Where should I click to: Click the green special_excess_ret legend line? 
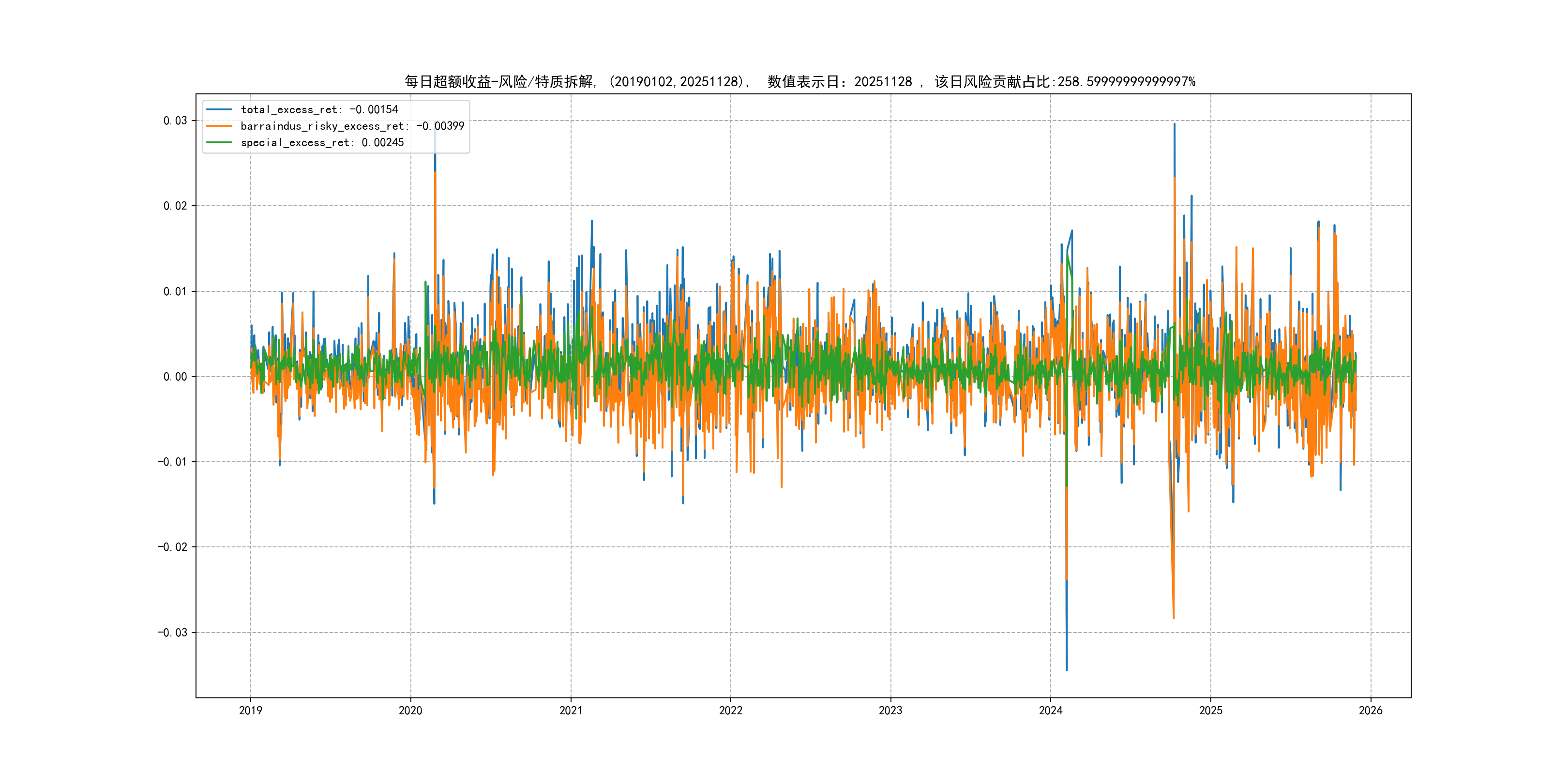219,142
